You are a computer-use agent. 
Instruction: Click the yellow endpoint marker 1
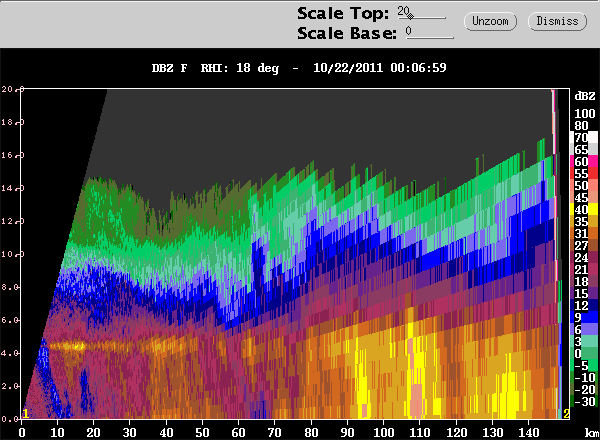25,413
